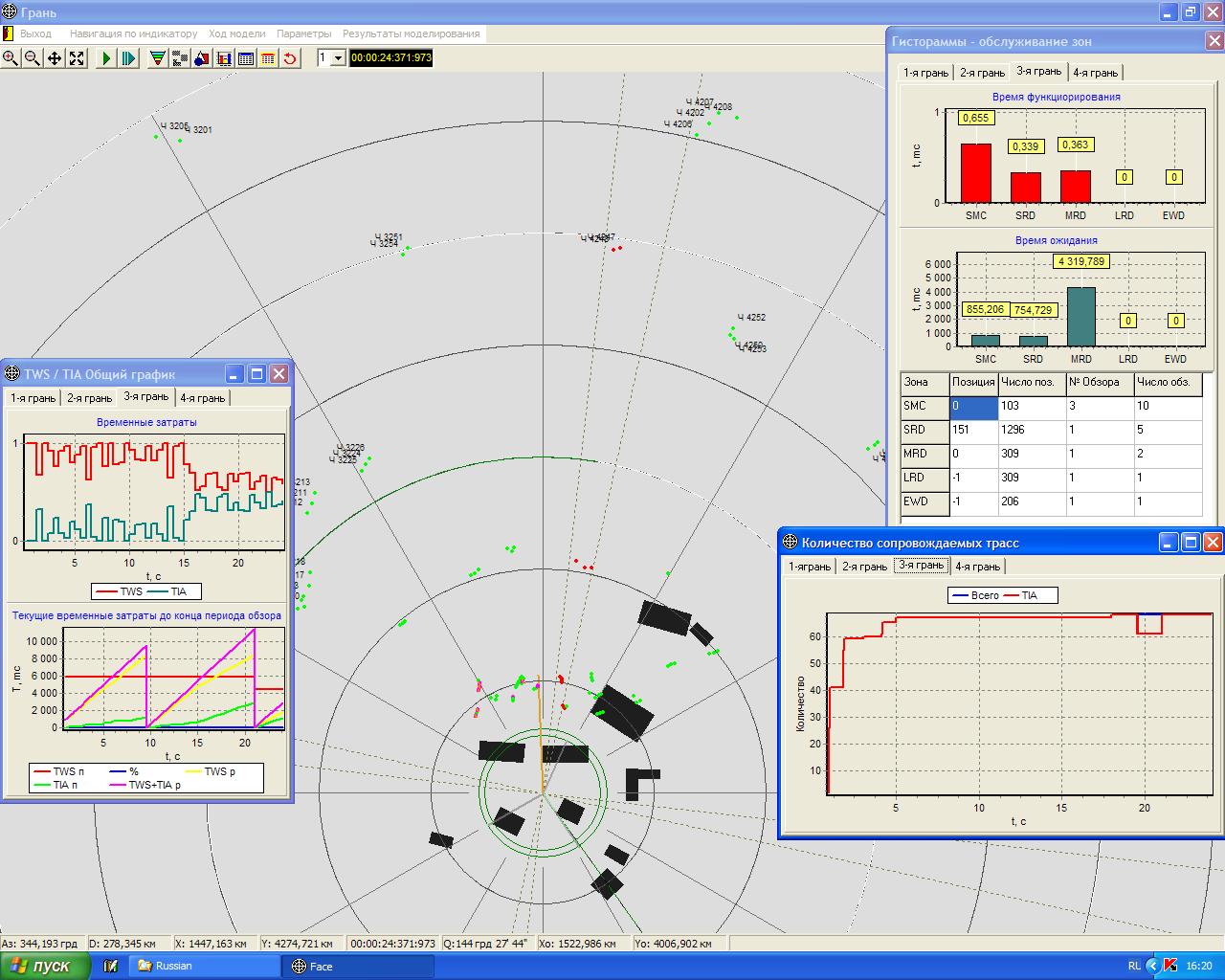
Task: Click the selected SMC Позиция cell with 0
Action: (x=973, y=408)
